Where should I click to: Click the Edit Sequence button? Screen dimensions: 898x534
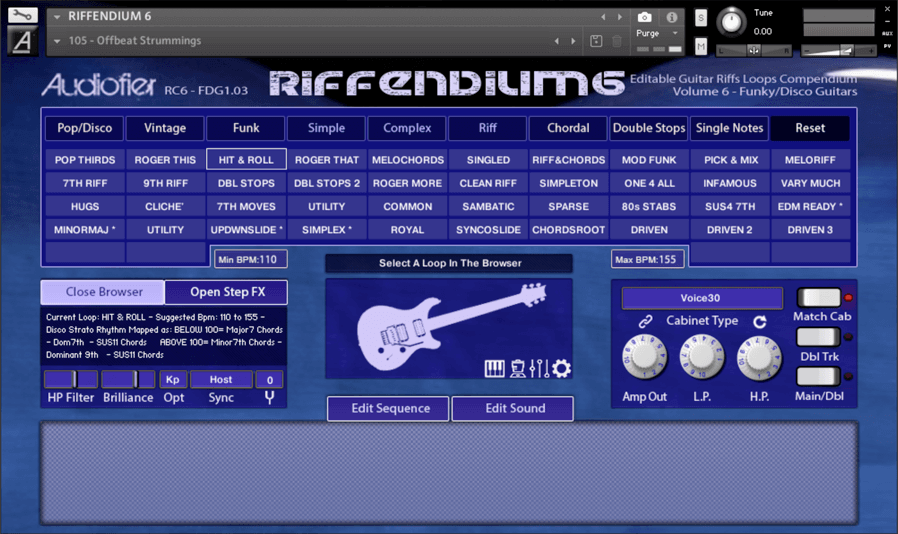pos(388,408)
